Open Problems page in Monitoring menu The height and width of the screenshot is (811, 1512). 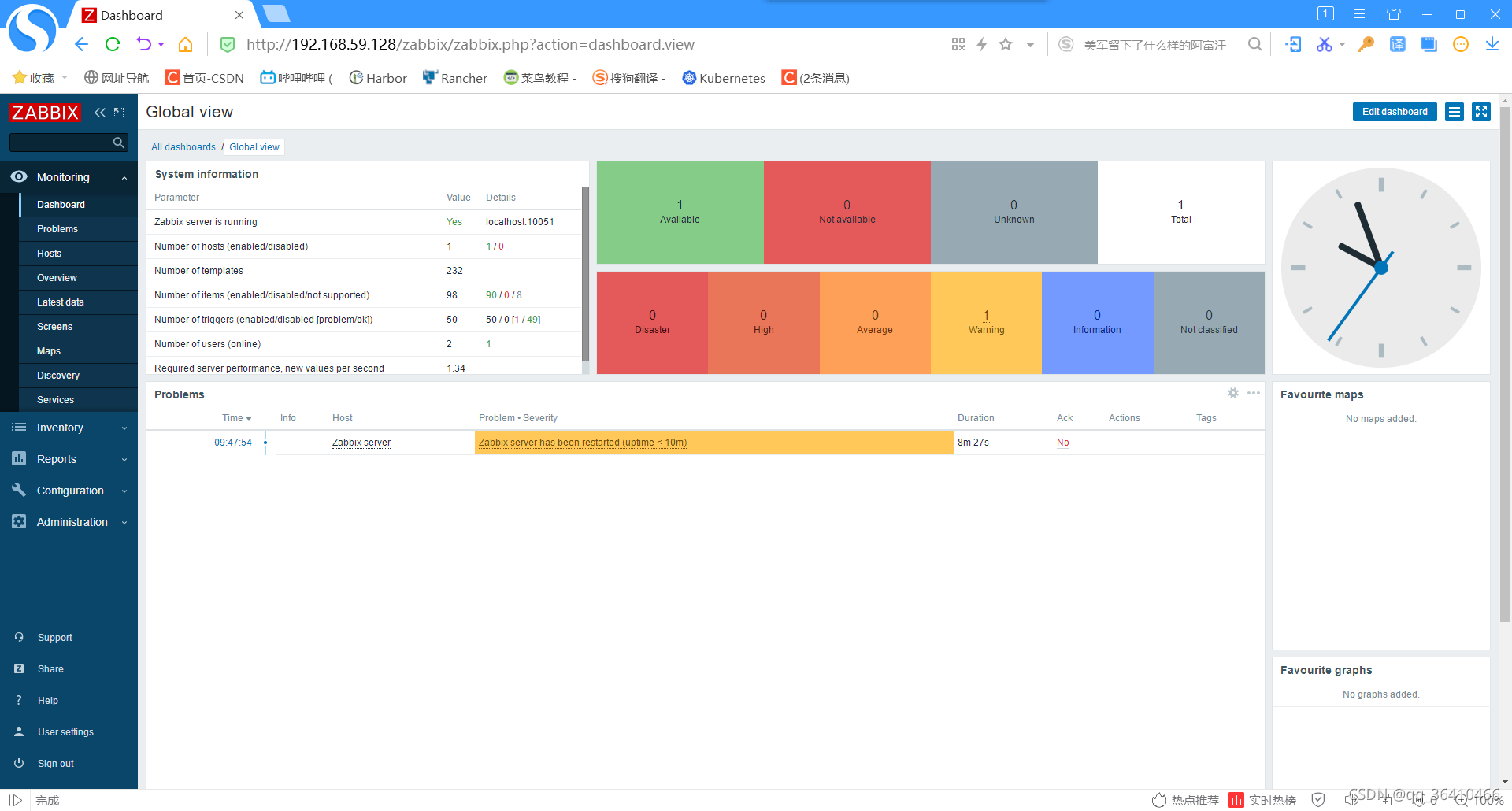click(x=57, y=229)
